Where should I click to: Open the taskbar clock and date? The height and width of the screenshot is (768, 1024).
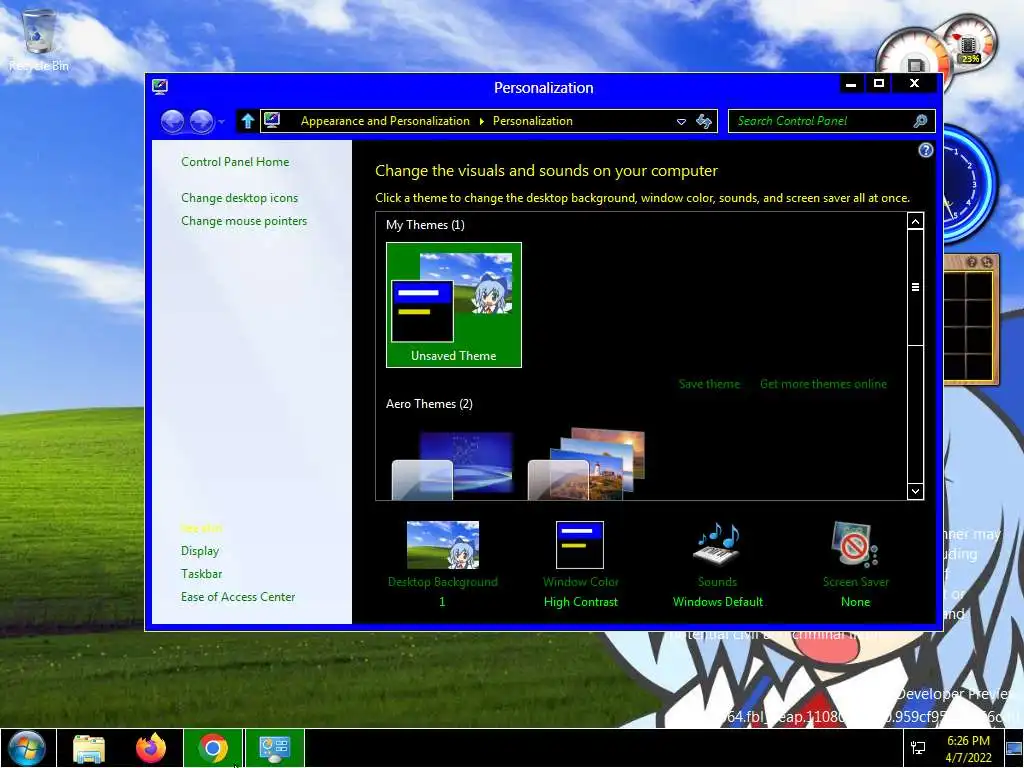pyautogui.click(x=969, y=749)
